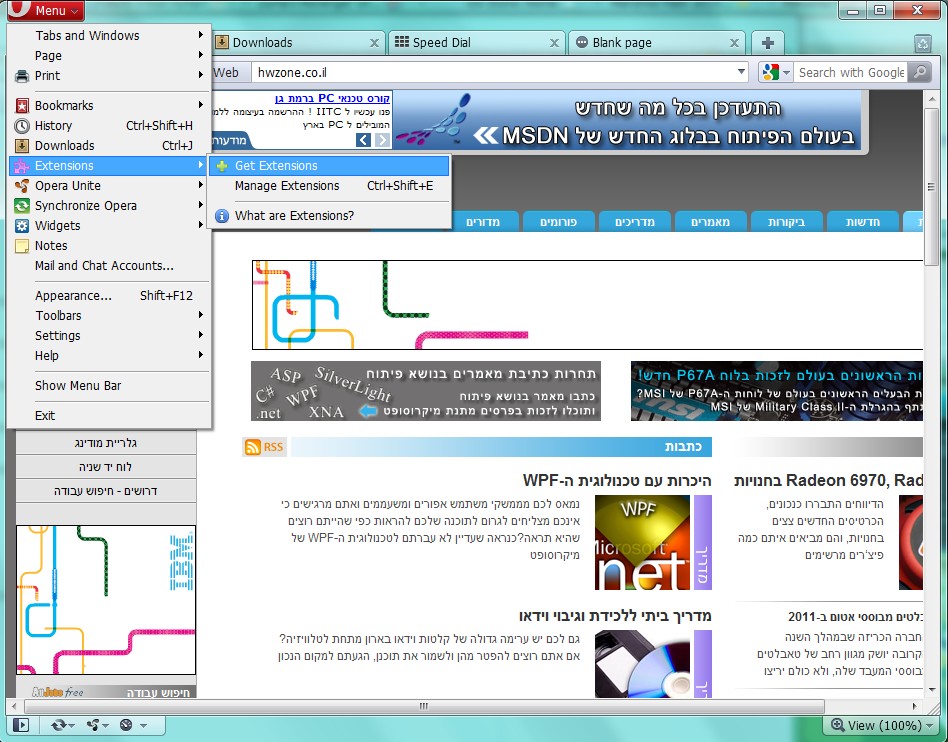Image resolution: width=948 pixels, height=742 pixels.
Task: Choose Exit from the menu
Action: (110, 415)
